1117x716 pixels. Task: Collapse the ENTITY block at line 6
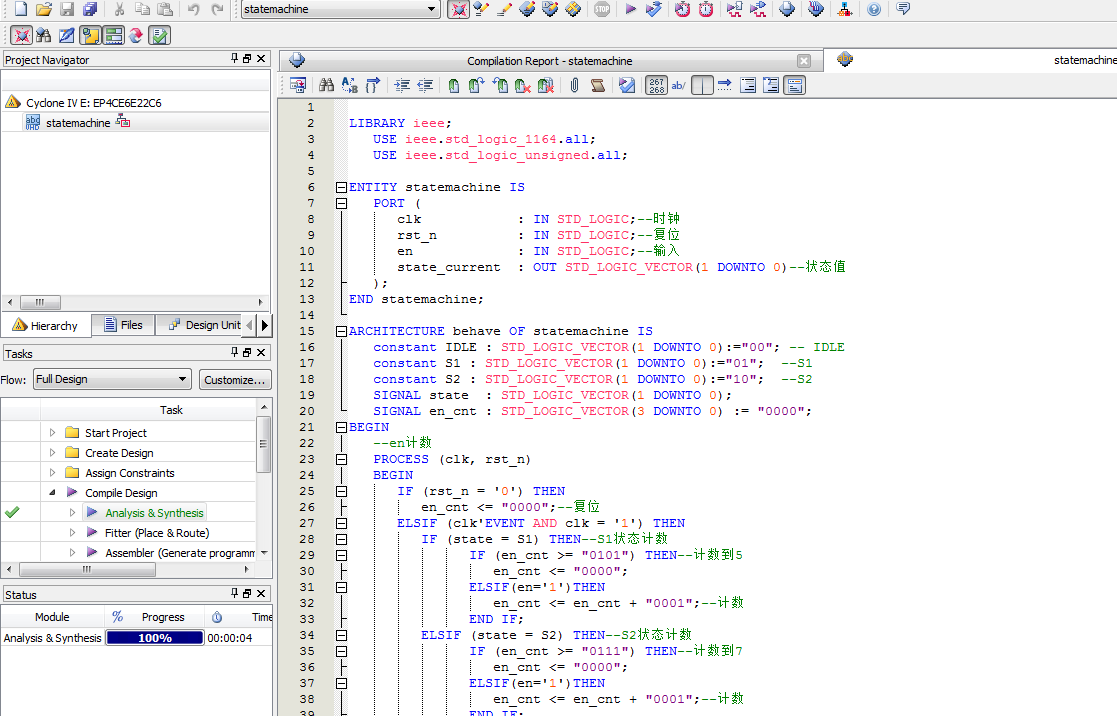click(x=341, y=187)
